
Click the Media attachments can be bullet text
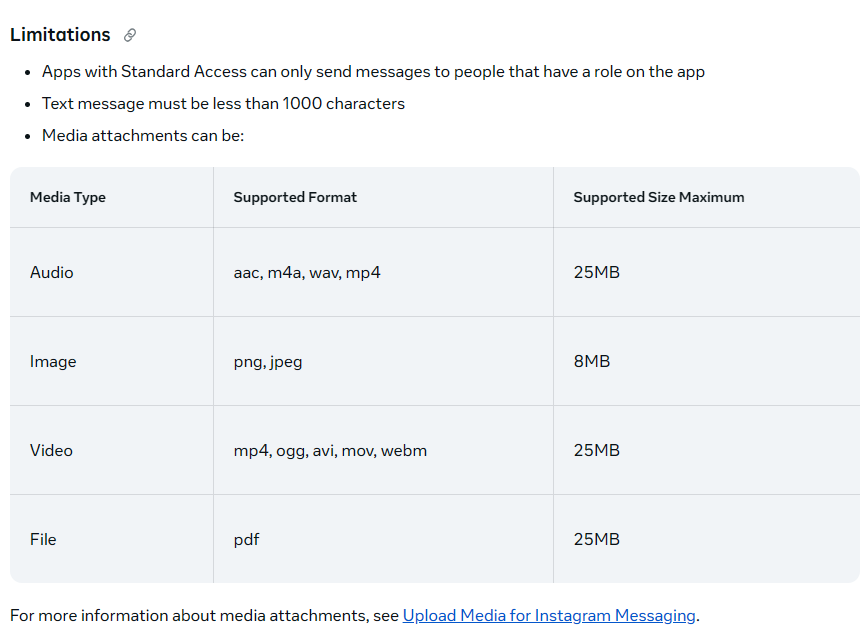tap(143, 136)
